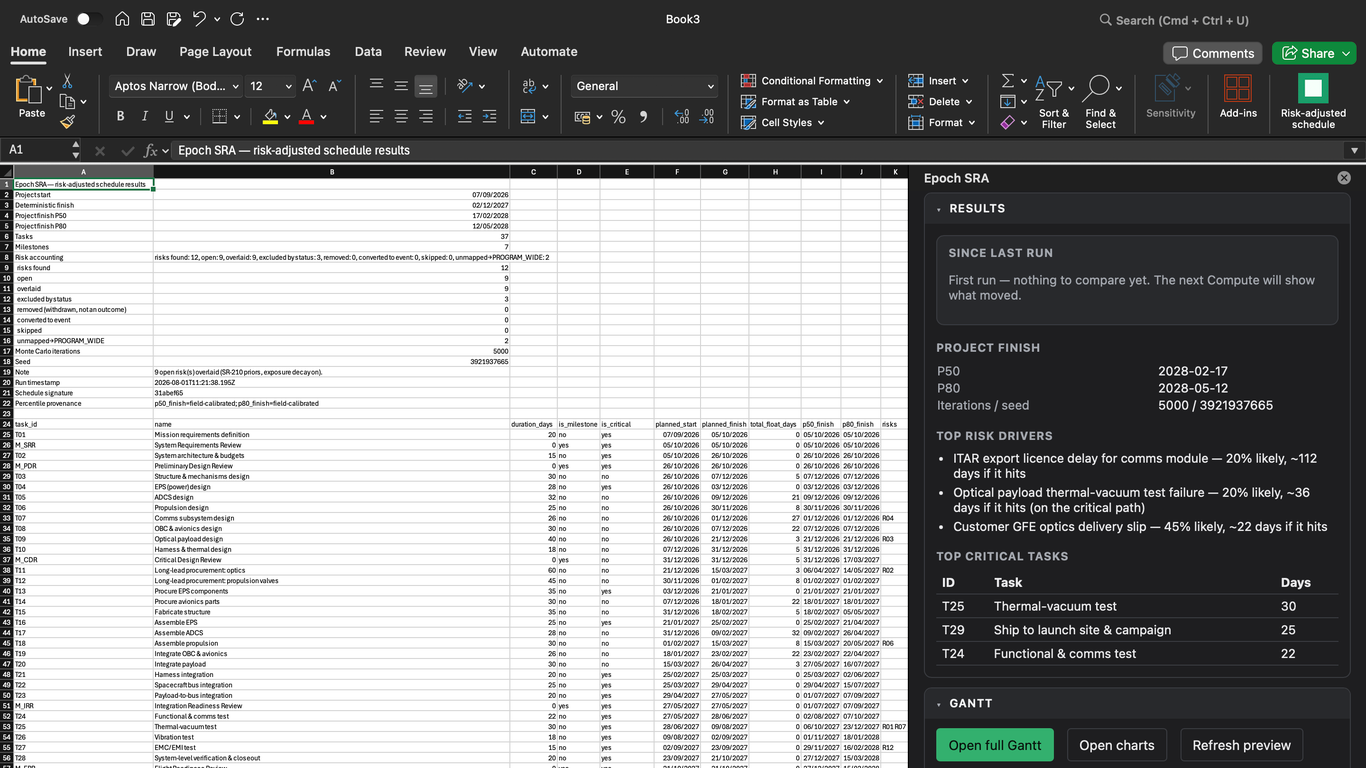Increase font size with larger A icon
1366x768 pixels.
(309, 86)
